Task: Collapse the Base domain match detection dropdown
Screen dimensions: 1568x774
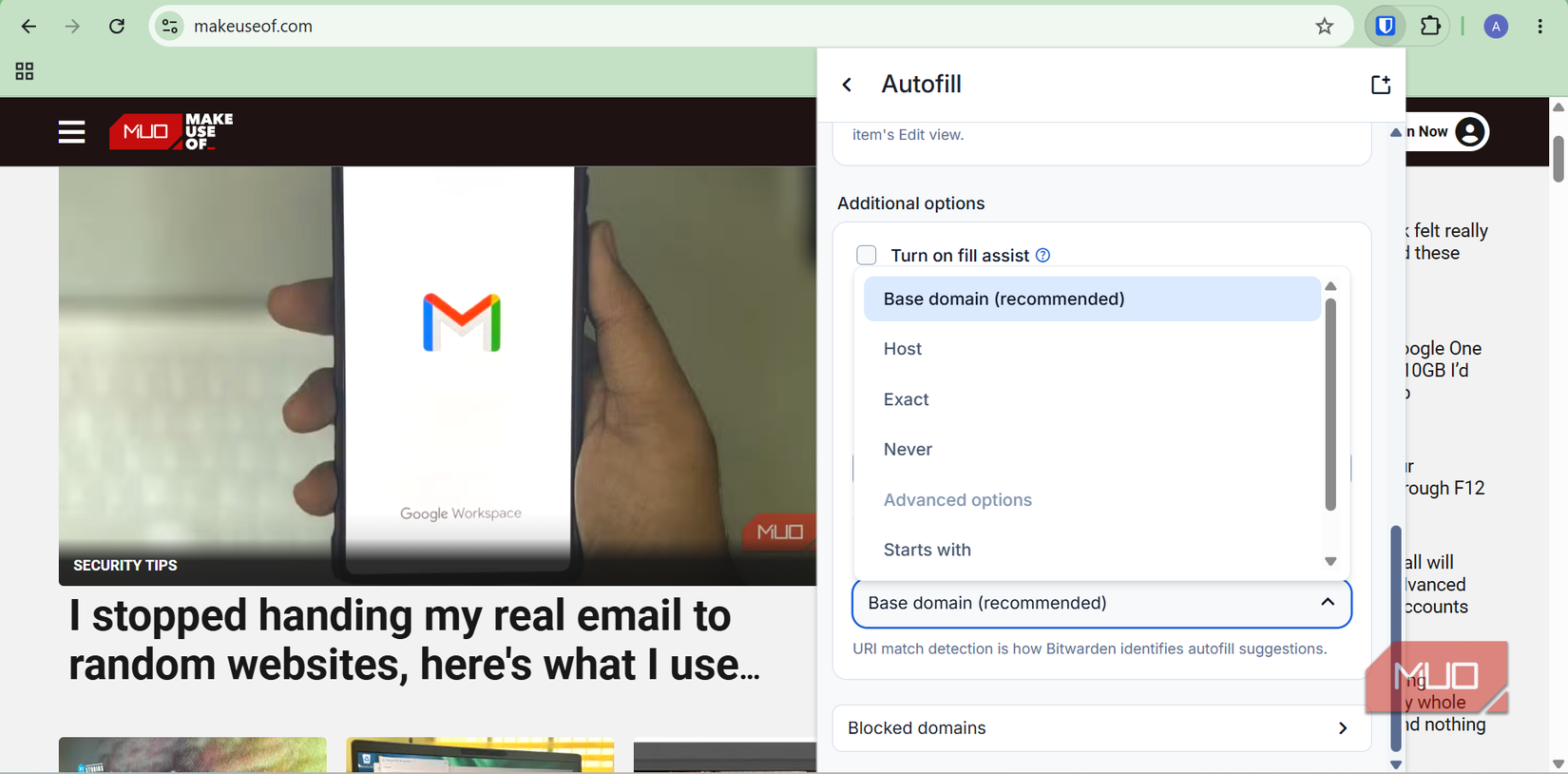Action: coord(1101,604)
